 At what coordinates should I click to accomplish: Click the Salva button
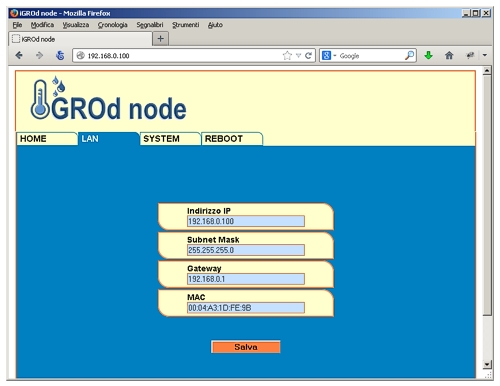pos(246,347)
